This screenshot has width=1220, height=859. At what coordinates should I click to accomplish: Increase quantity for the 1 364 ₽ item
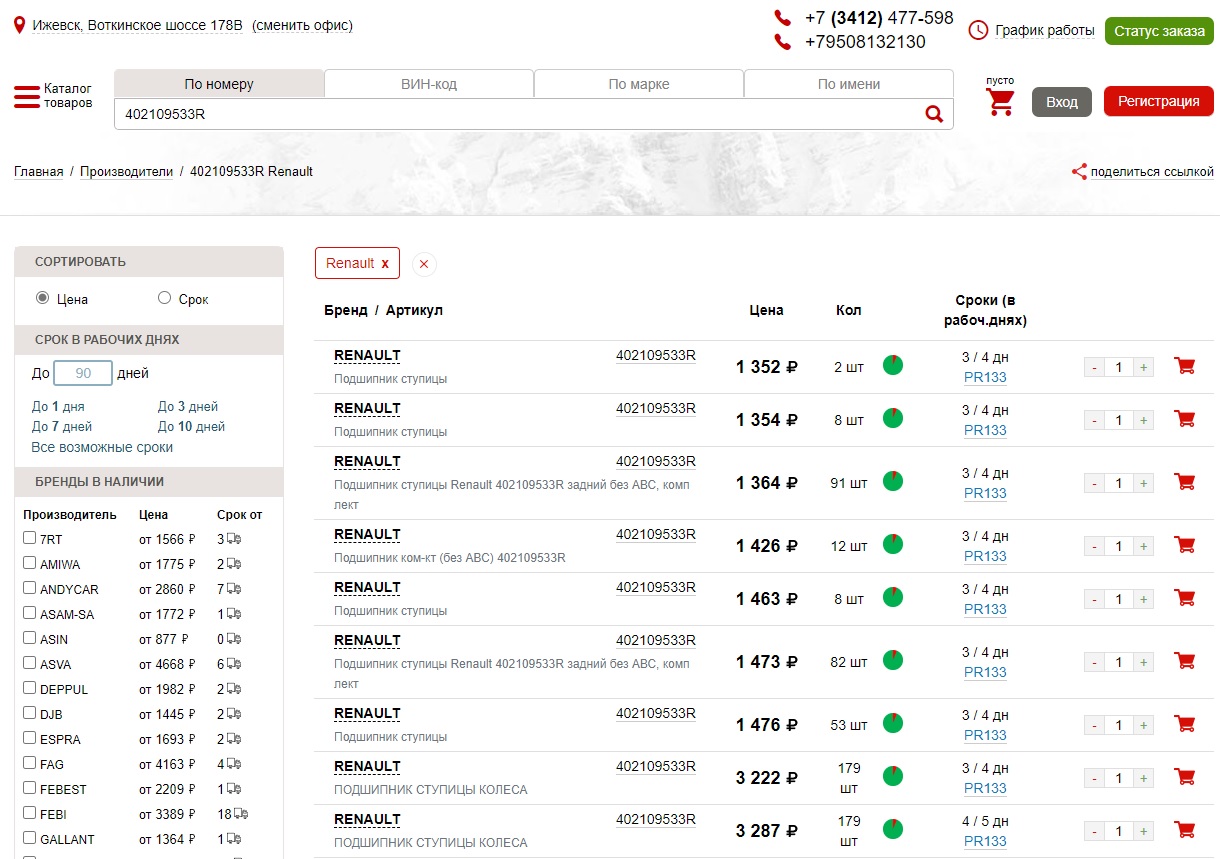(1143, 484)
